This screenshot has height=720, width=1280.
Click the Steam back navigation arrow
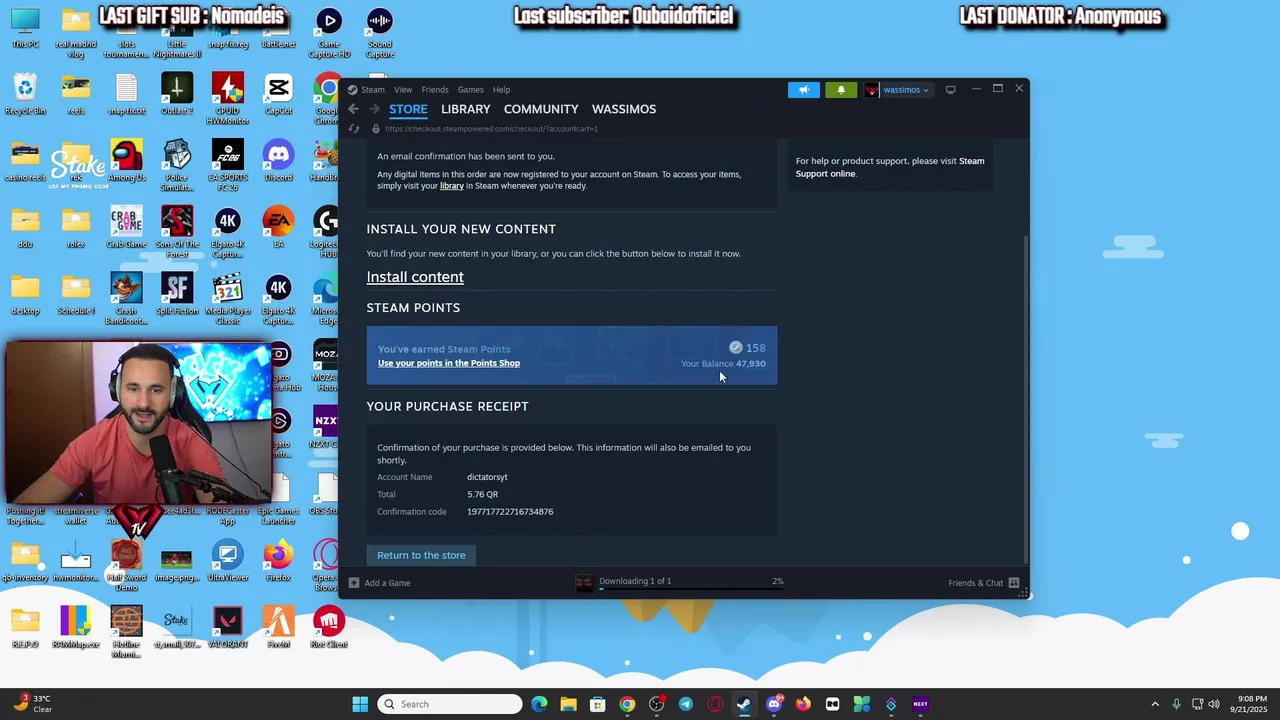coord(353,109)
